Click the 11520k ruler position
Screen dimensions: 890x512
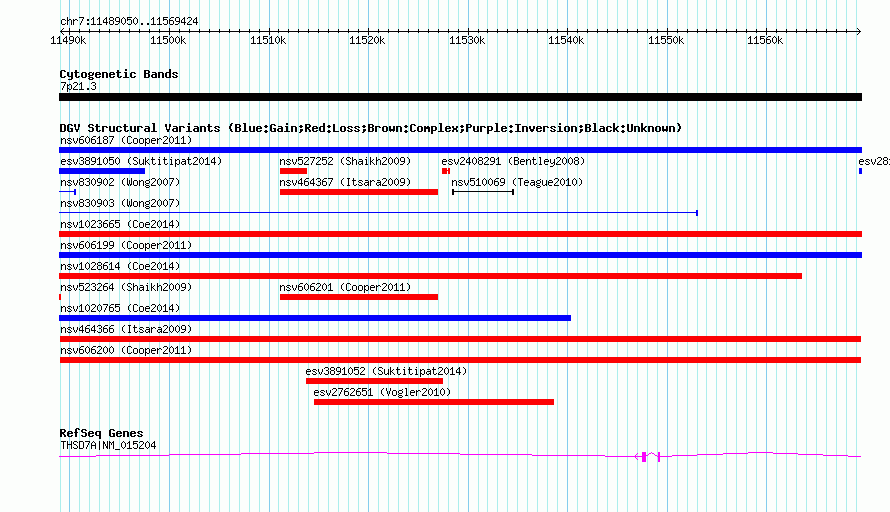pyautogui.click(x=367, y=40)
